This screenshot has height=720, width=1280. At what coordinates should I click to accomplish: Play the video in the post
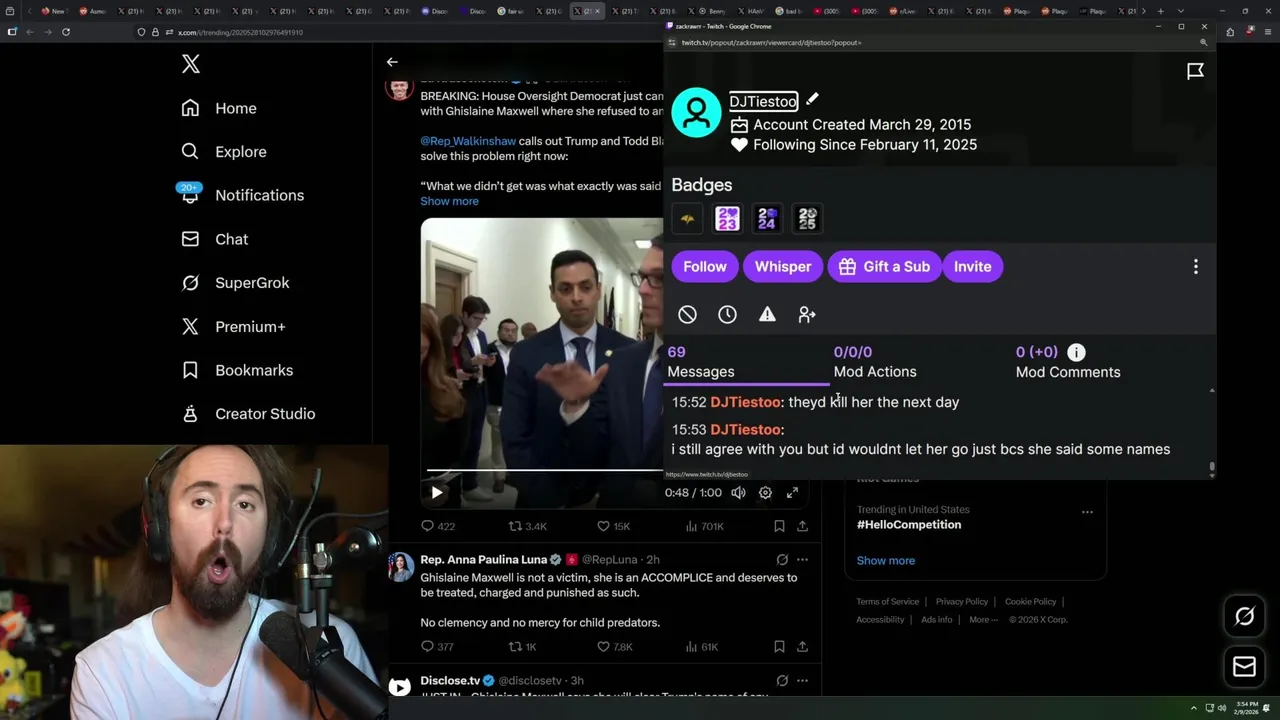click(x=437, y=492)
